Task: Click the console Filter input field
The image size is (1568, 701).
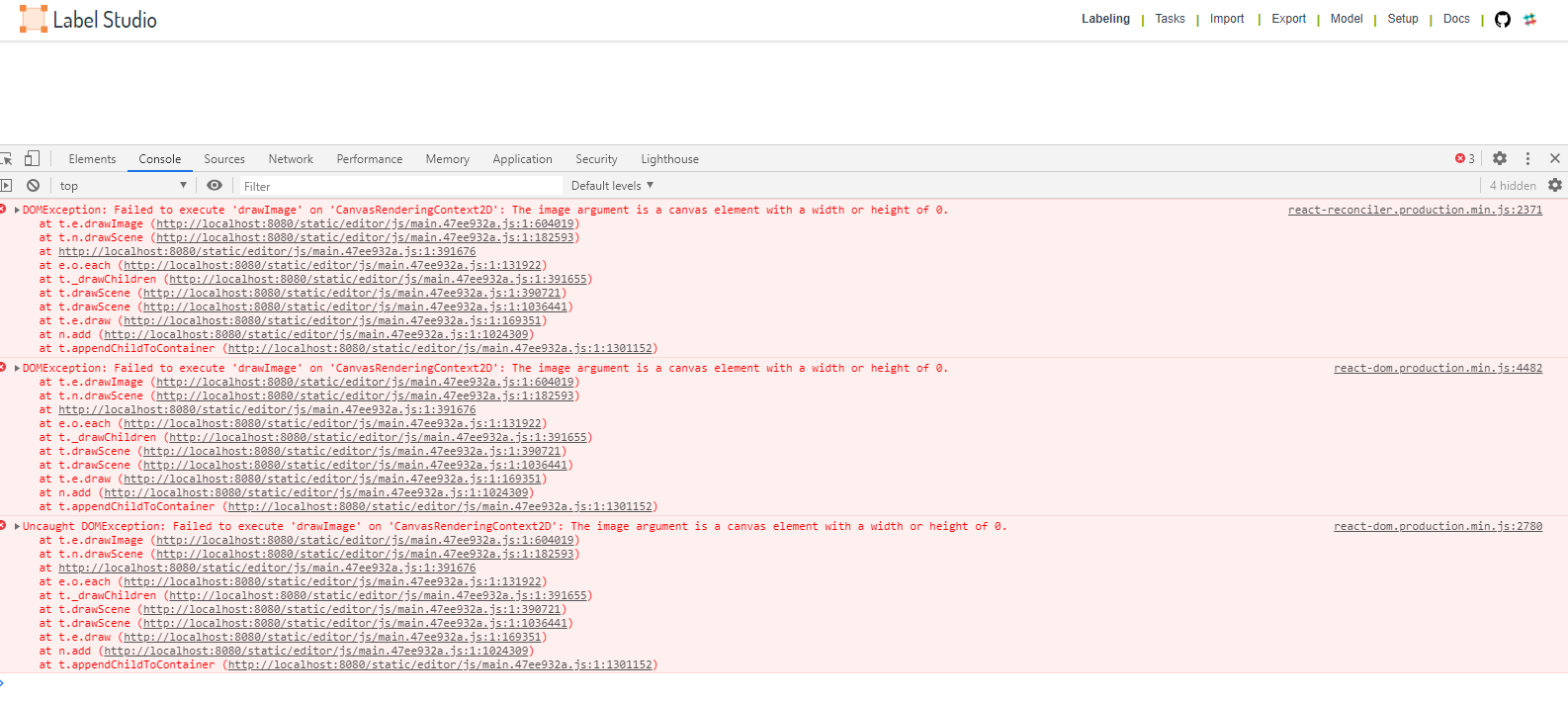Action: [x=401, y=186]
